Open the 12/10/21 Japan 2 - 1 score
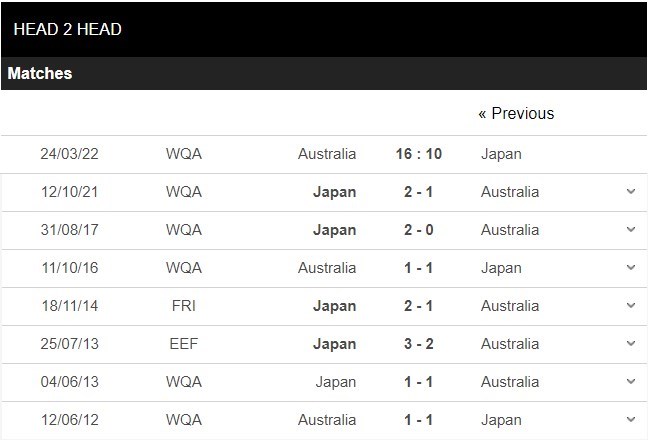The width and height of the screenshot is (652, 446). [419, 192]
